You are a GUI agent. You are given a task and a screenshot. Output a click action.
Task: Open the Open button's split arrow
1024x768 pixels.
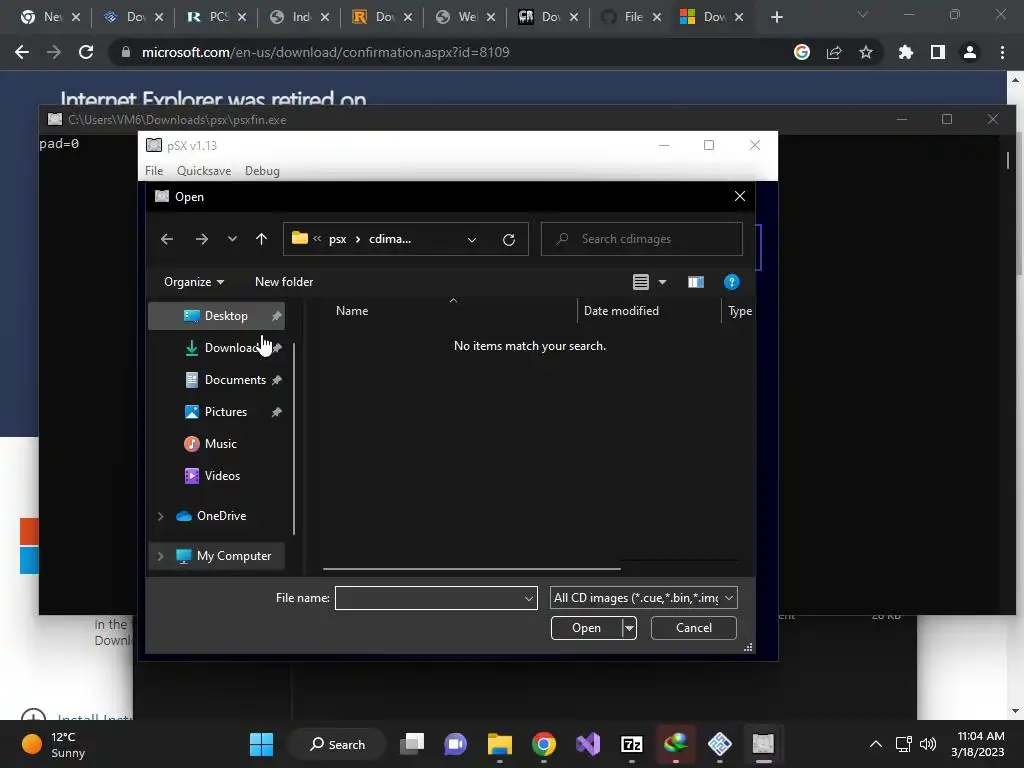[629, 628]
